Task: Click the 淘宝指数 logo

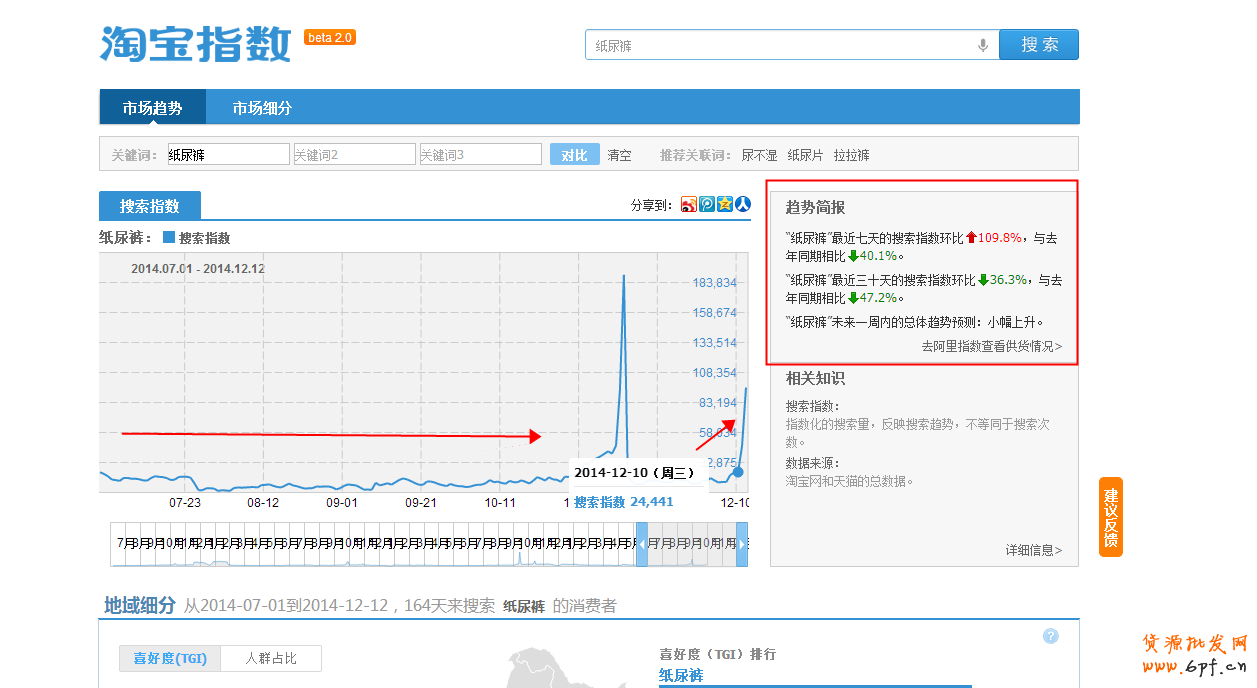Action: click(x=196, y=43)
